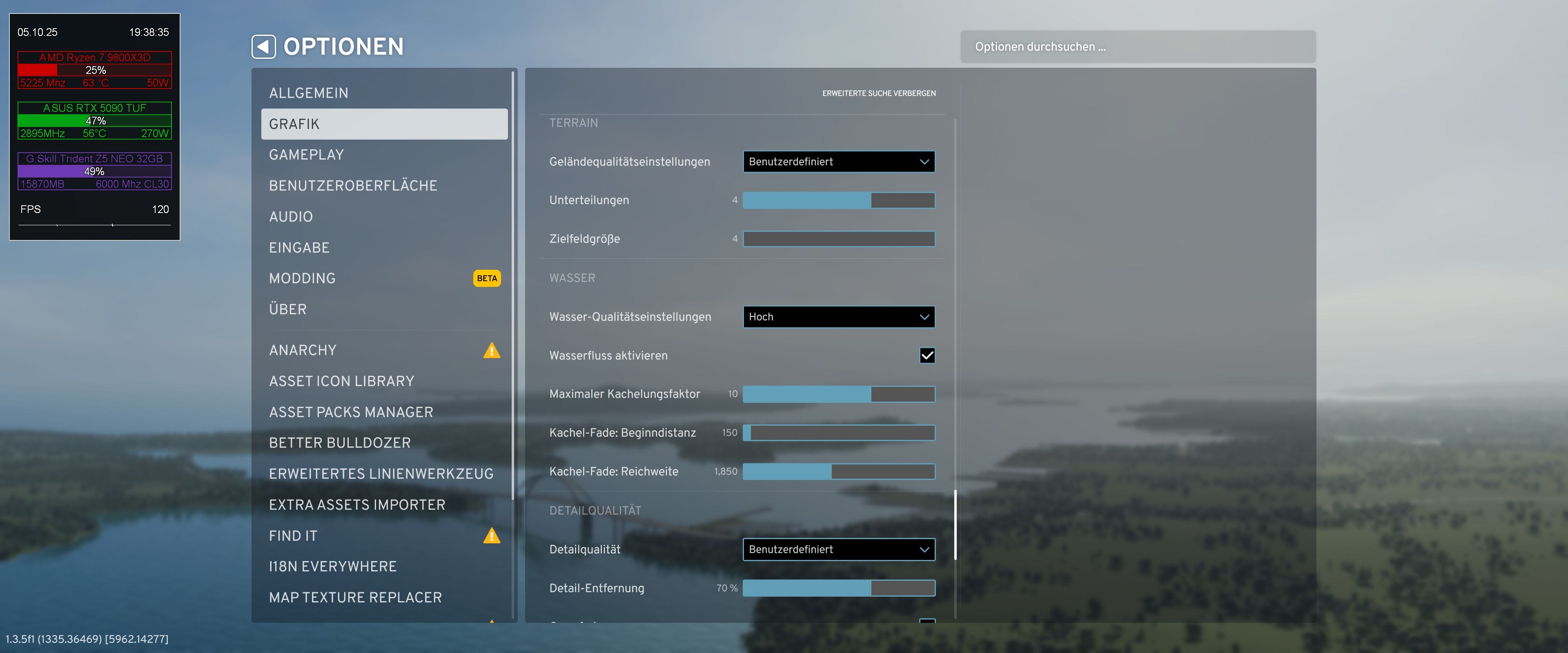1568x653 pixels.
Task: Open Benutzeroberfläche settings
Action: point(353,186)
